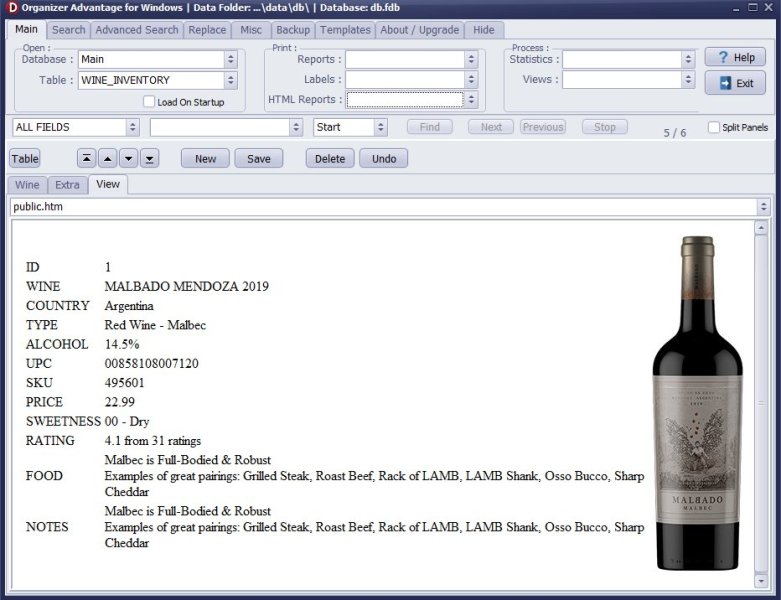Click the Undo button
The height and width of the screenshot is (600, 781).
[384, 159]
